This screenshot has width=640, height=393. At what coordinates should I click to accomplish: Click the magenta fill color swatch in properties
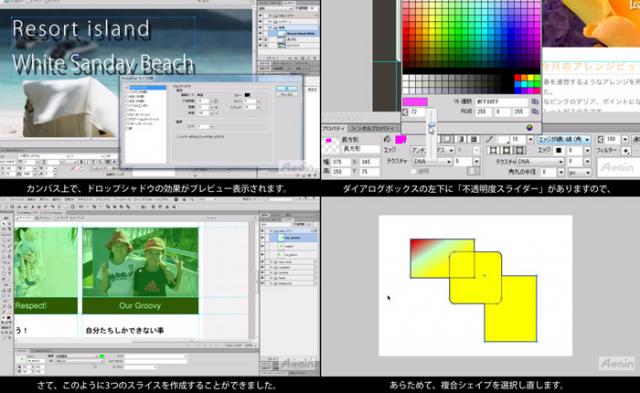[400, 140]
